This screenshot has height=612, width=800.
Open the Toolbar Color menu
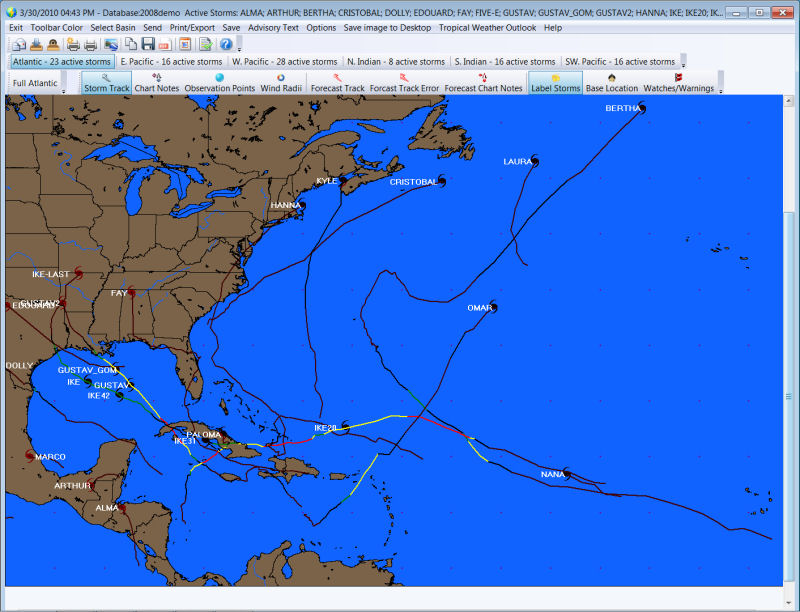tap(57, 28)
